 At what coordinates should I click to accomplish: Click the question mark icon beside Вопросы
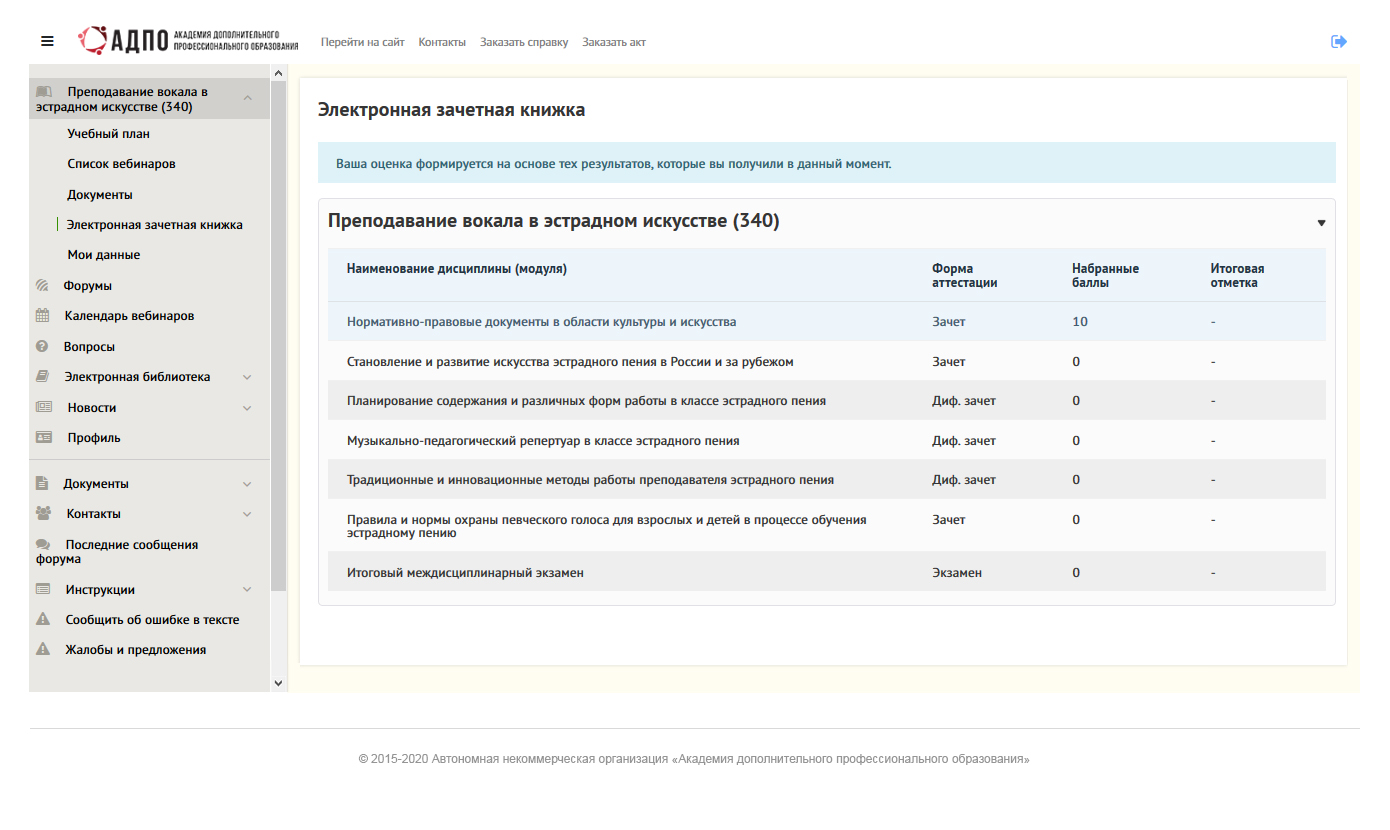[42, 347]
